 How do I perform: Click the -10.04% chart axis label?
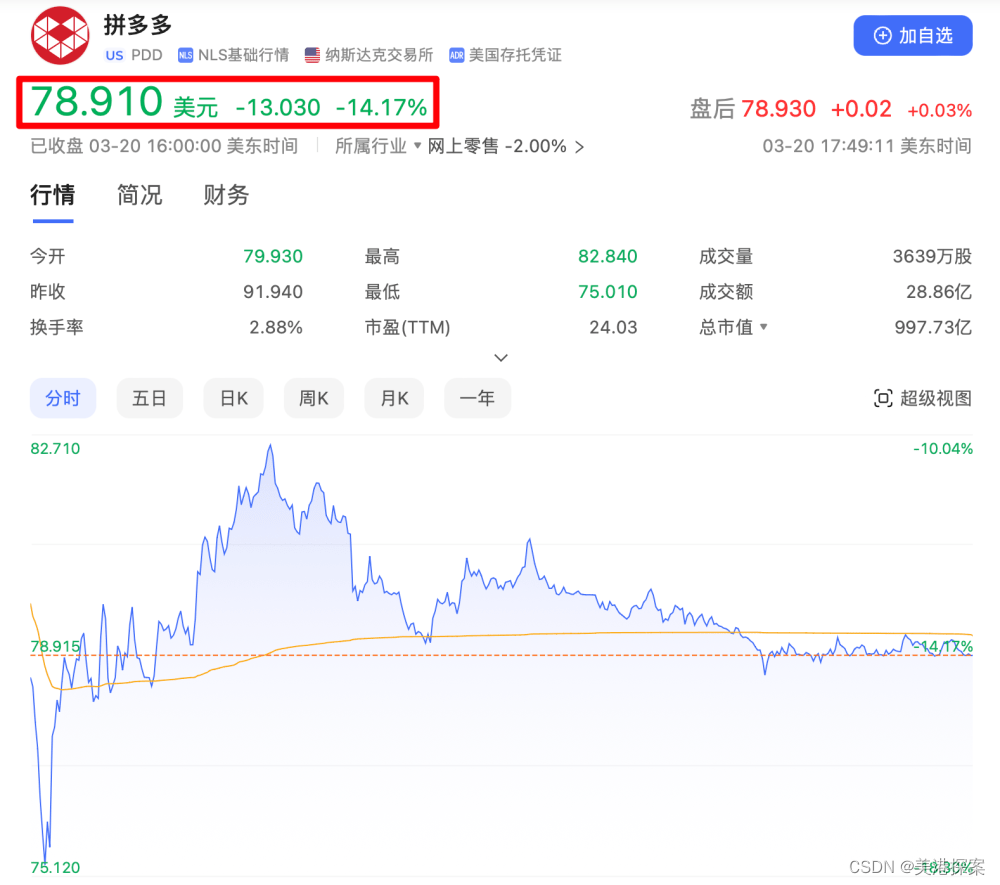coord(943,448)
